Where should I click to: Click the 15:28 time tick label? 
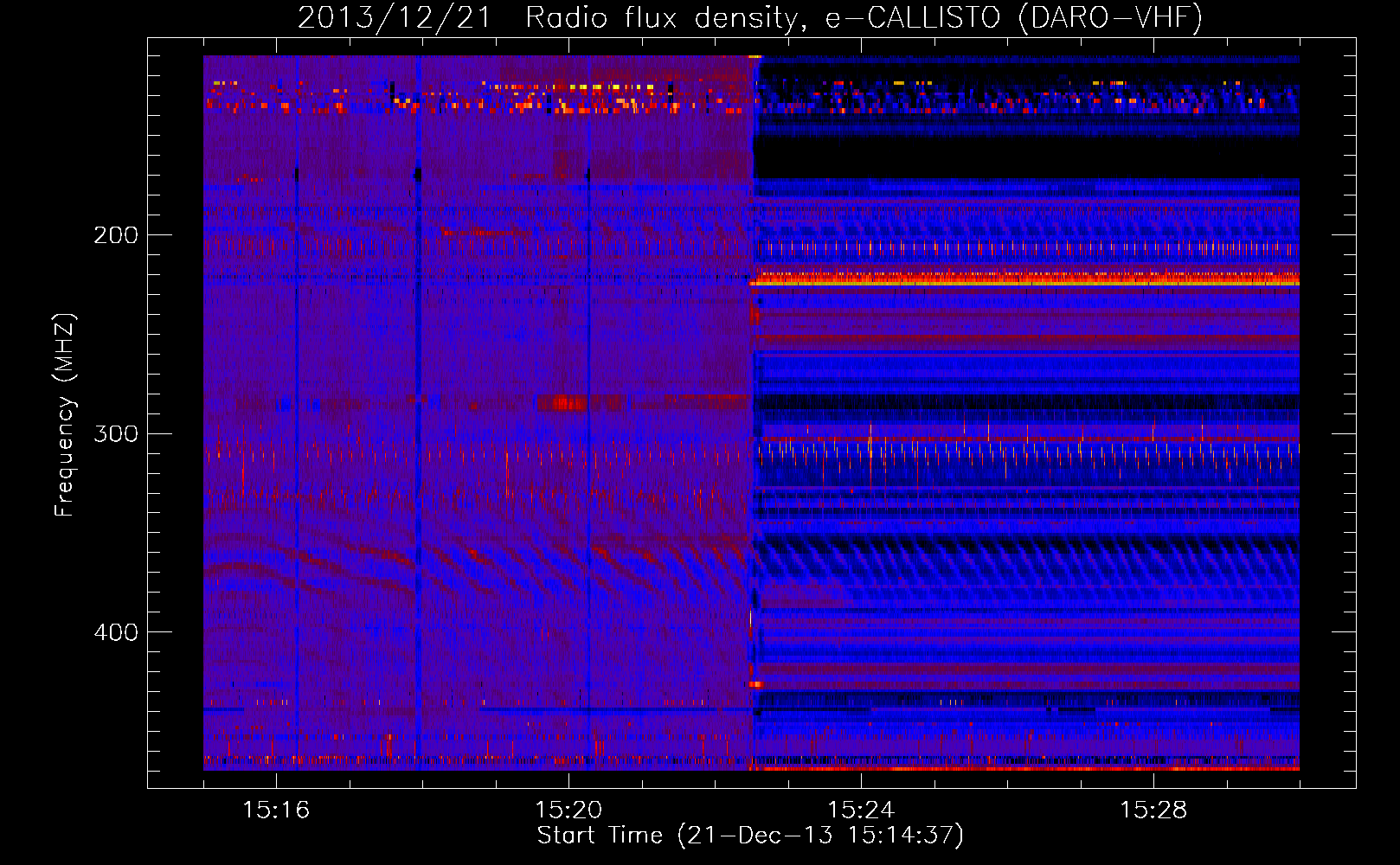pos(1153,811)
